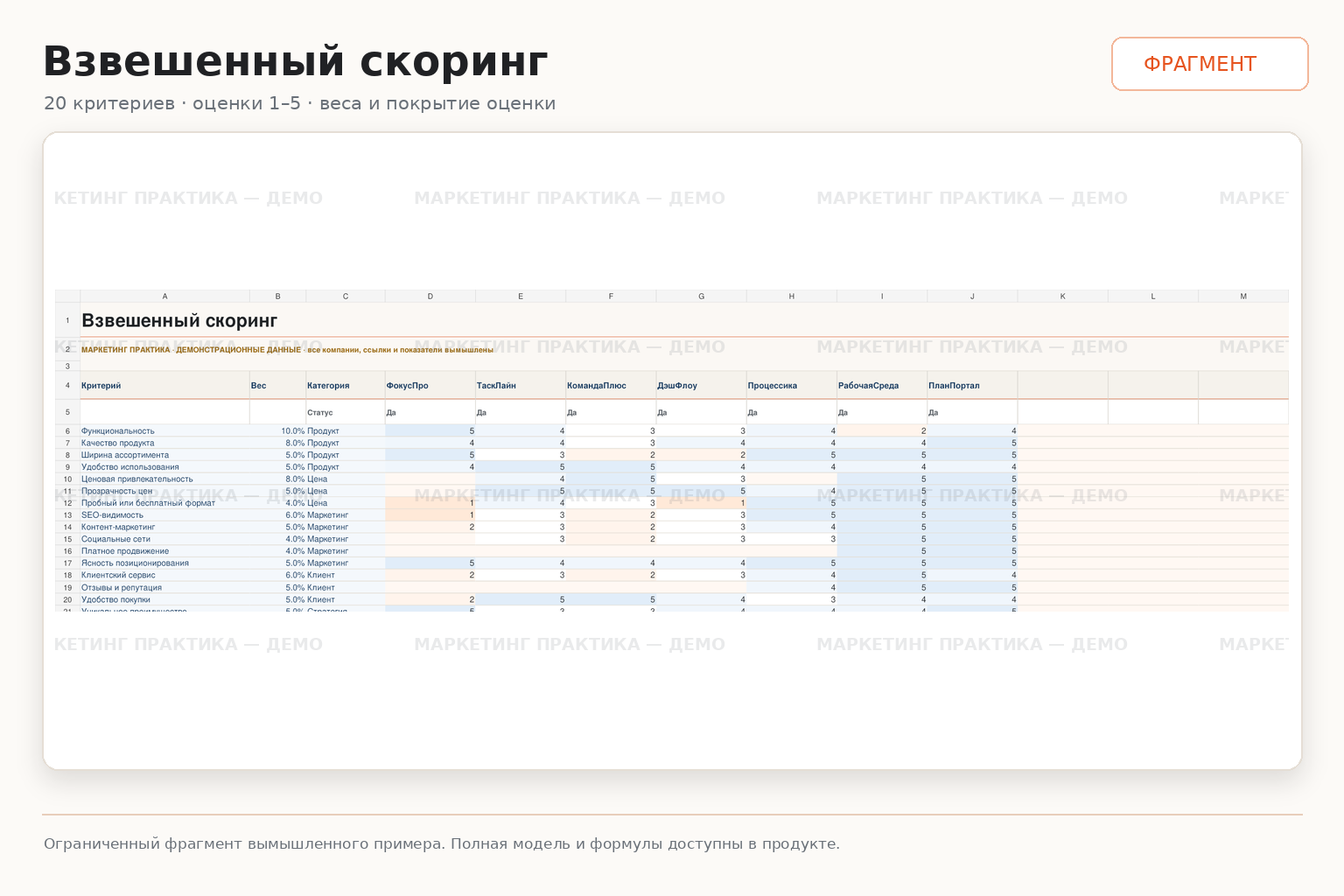Viewport: 1344px width, 896px height.
Task: Click Маркетинг category in Социальные сети row
Action: click(x=346, y=539)
